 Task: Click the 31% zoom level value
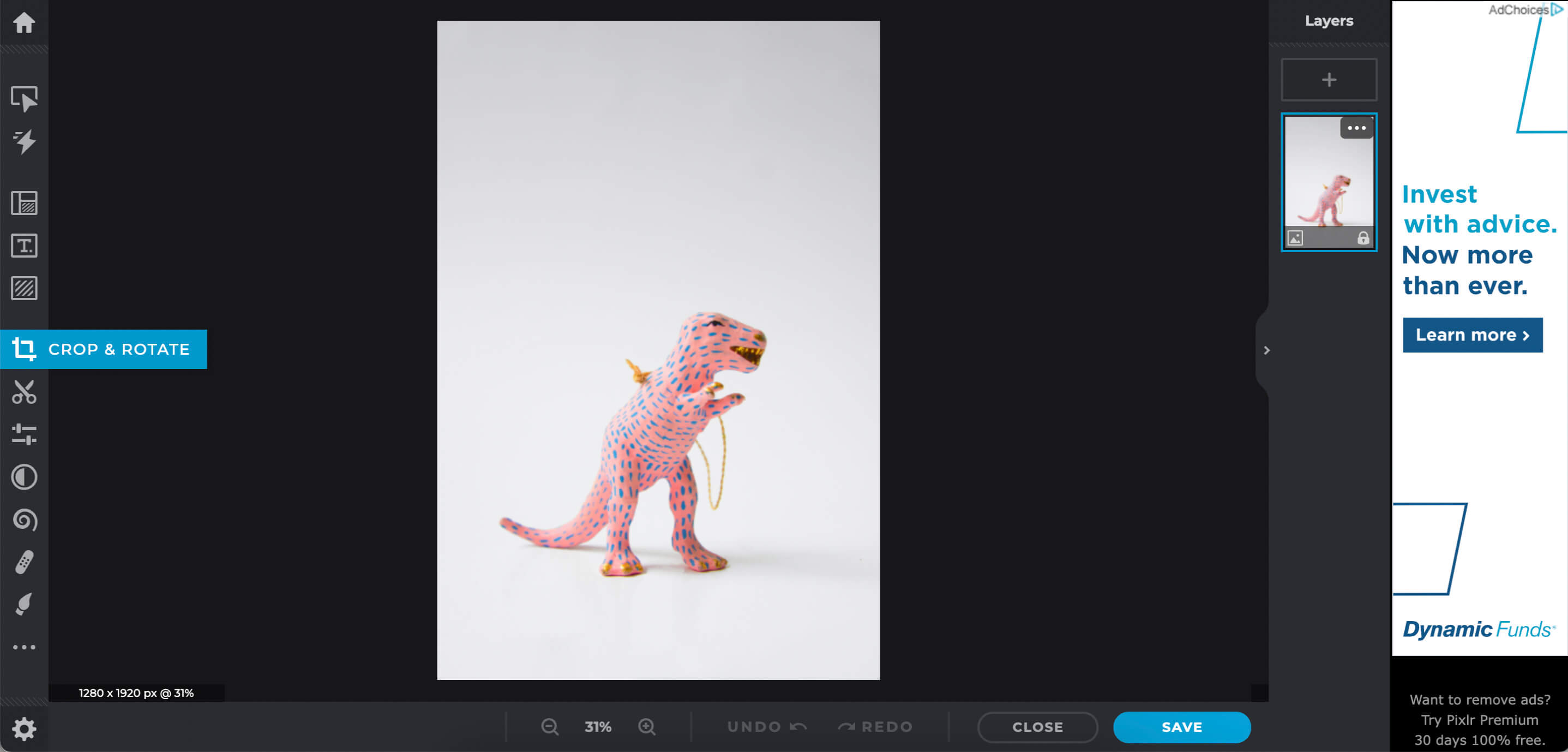click(x=598, y=726)
